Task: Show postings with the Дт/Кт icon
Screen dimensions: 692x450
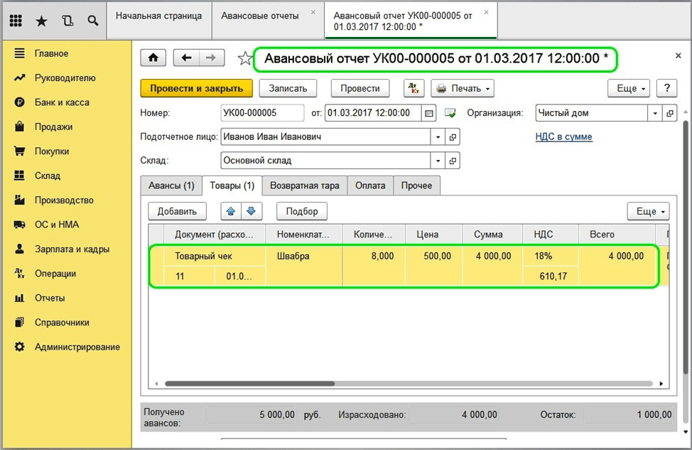Action: pyautogui.click(x=413, y=89)
